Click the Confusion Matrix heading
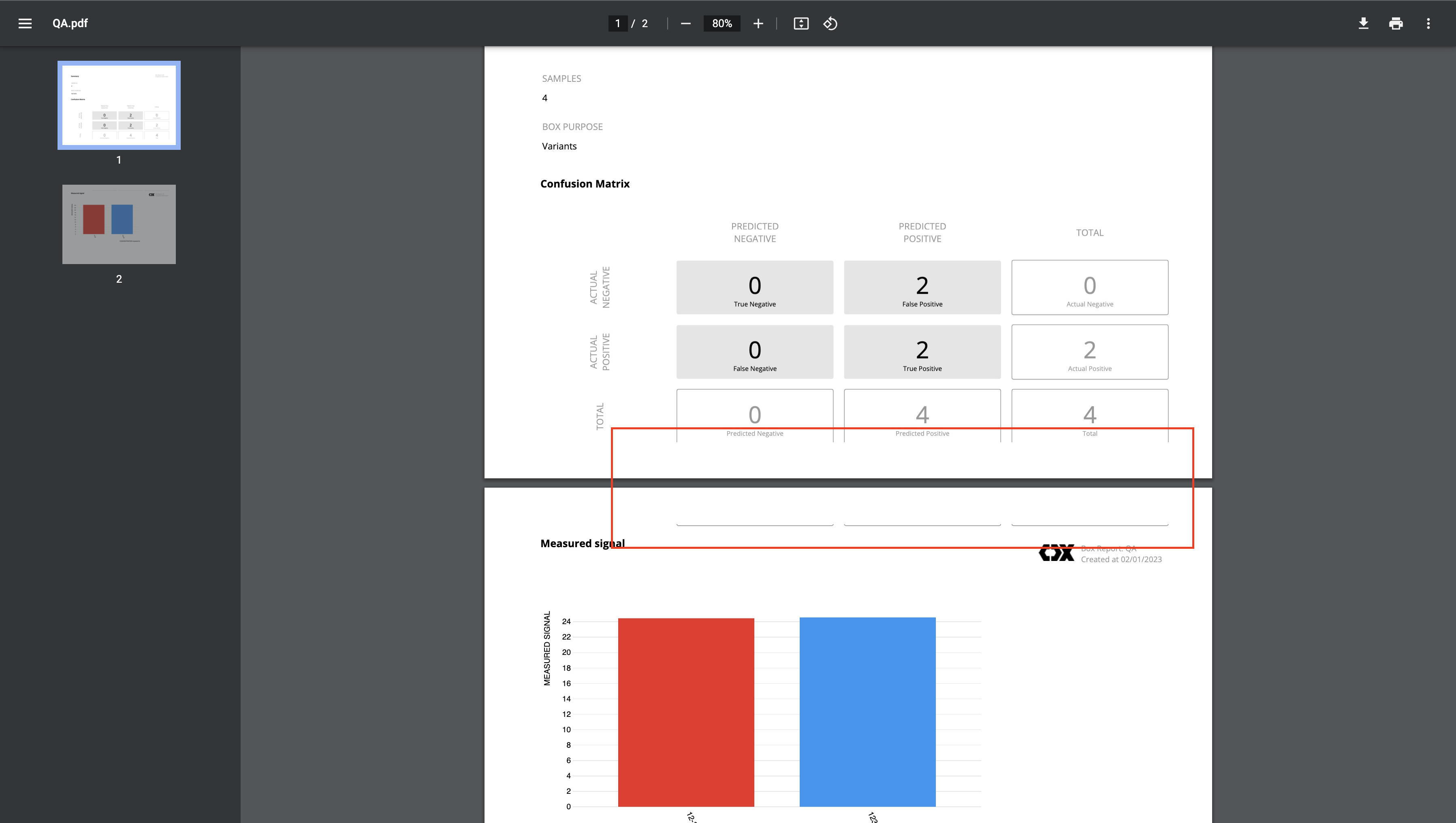The width and height of the screenshot is (1456, 823). pyautogui.click(x=585, y=184)
